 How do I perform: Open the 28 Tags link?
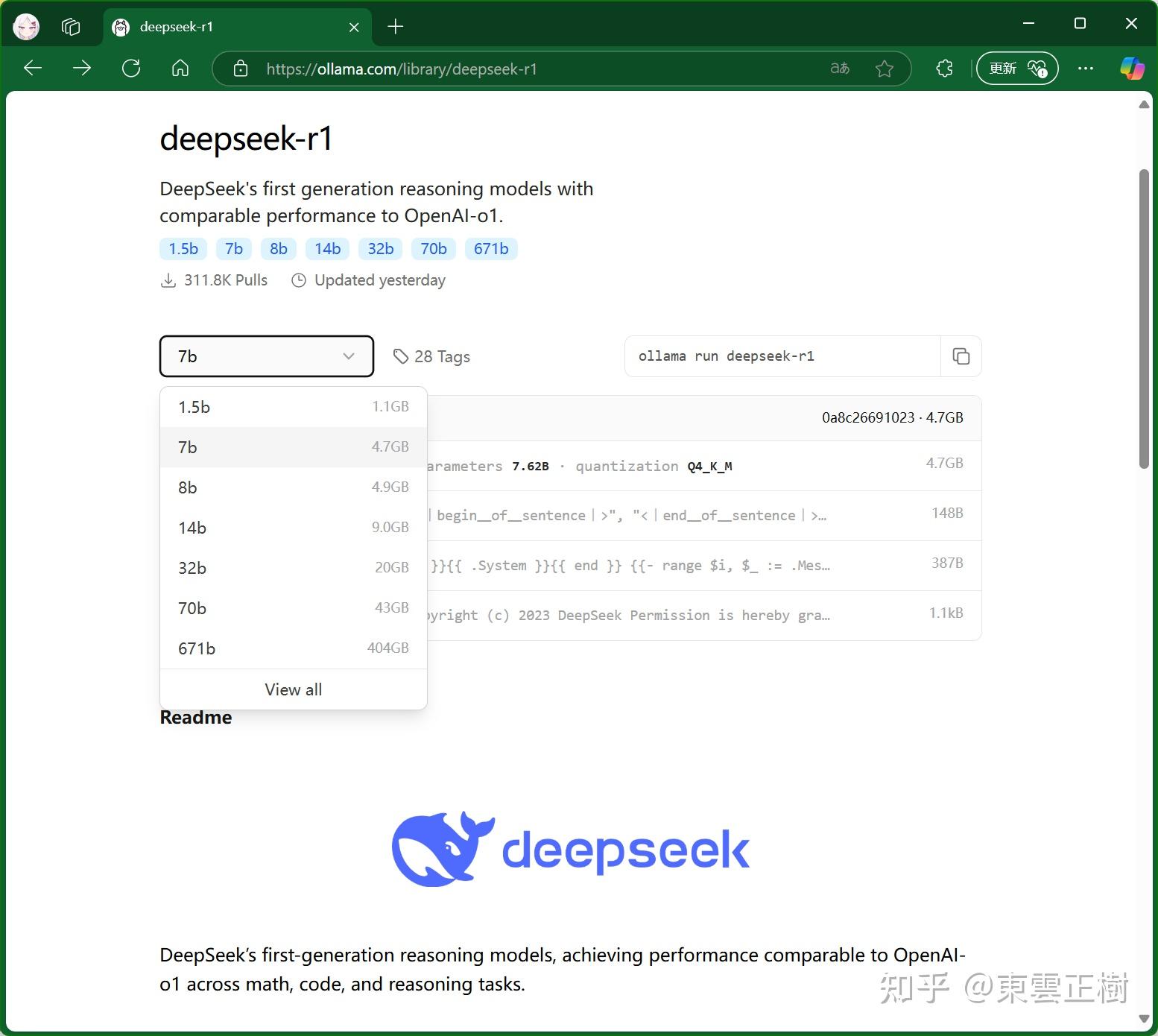(431, 356)
